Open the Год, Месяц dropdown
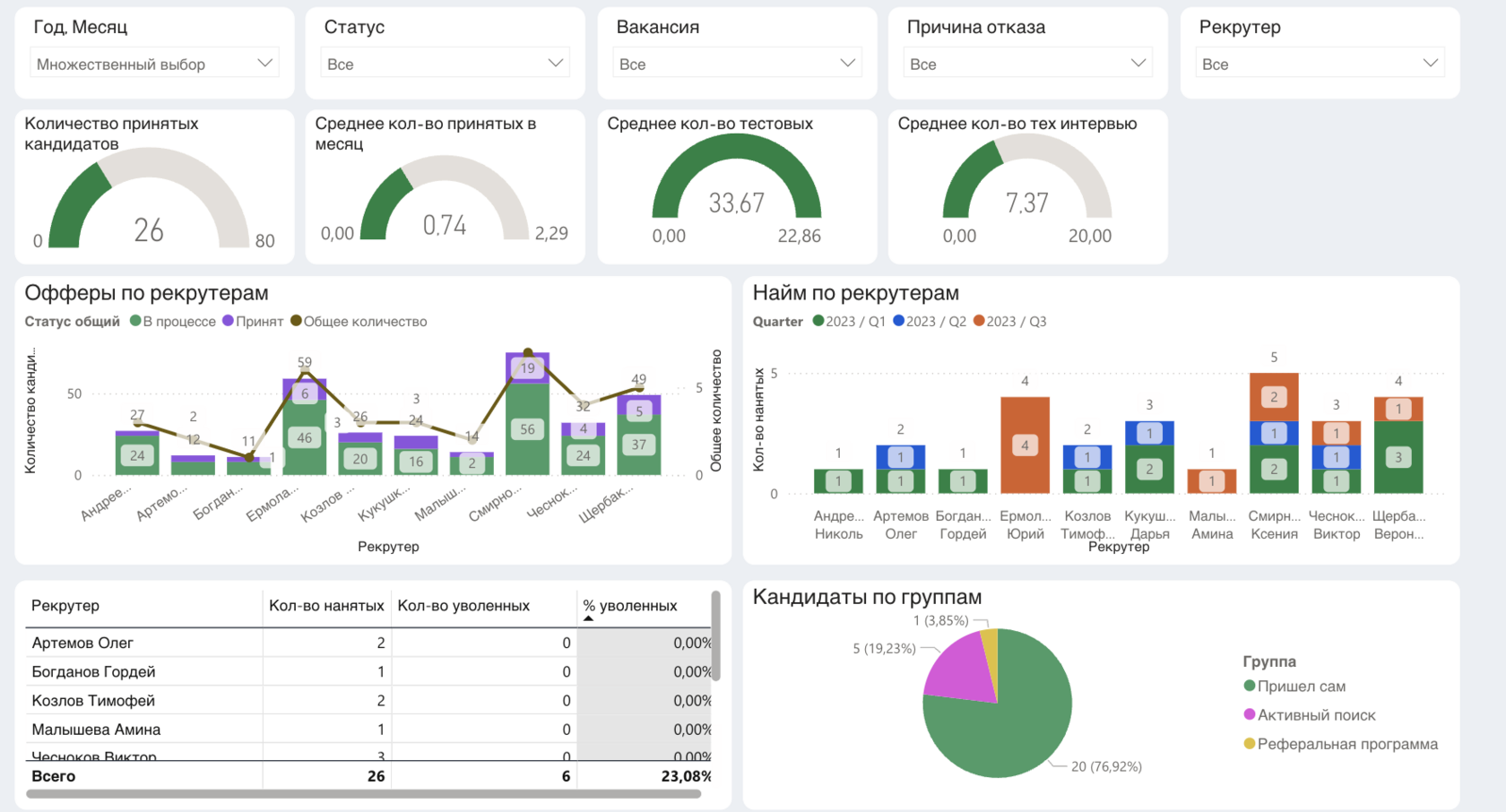The width and height of the screenshot is (1506, 812). 154,64
